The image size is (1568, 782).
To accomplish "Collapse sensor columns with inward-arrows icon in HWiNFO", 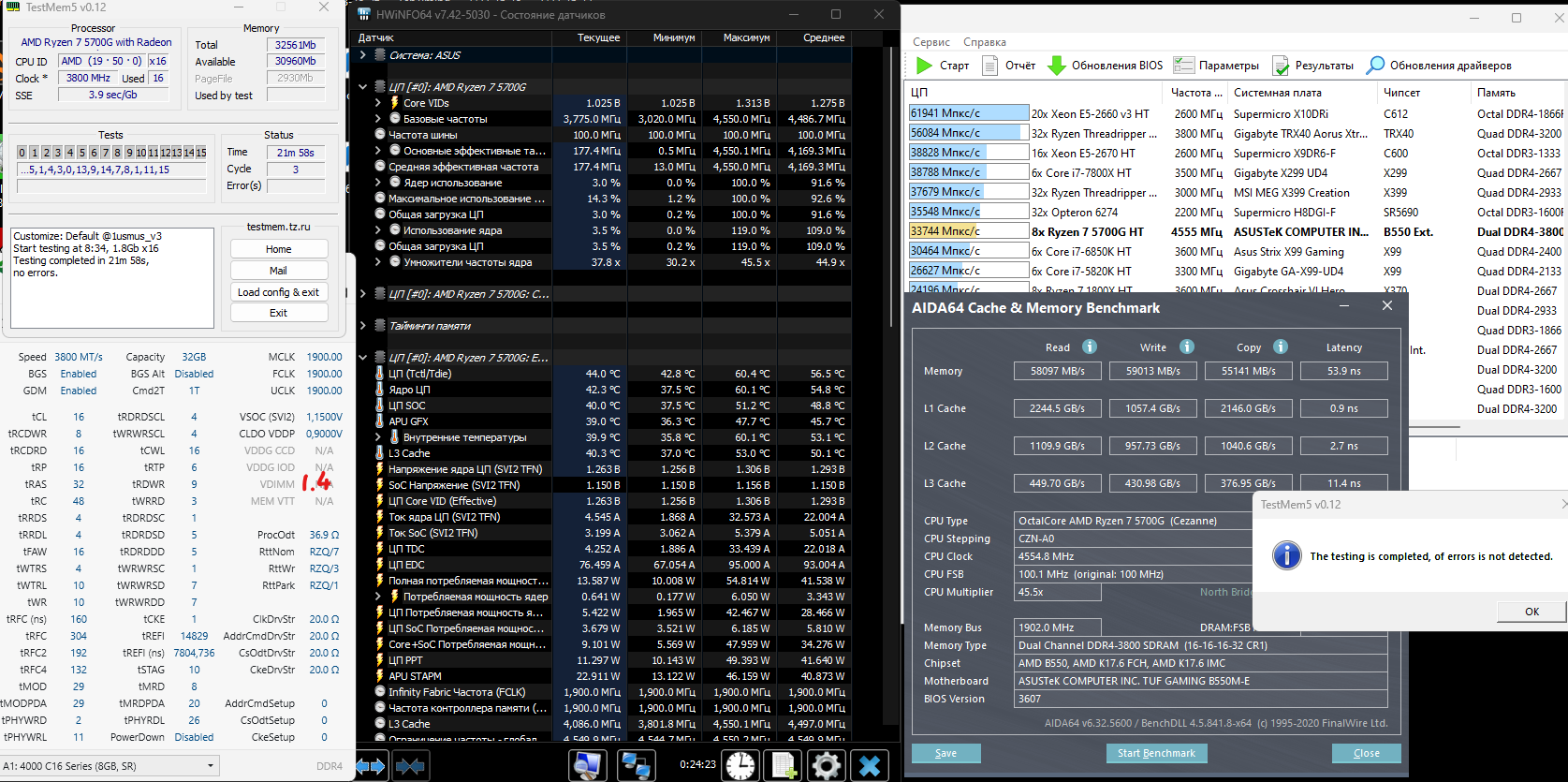I will (x=410, y=766).
